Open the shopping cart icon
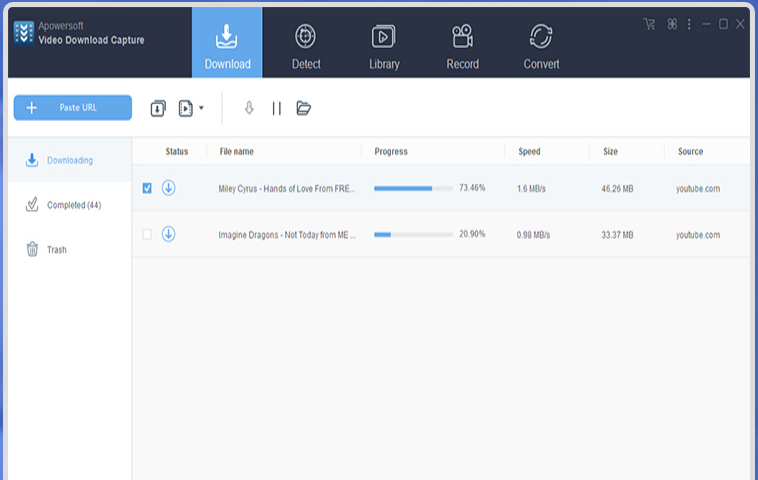 tap(649, 24)
